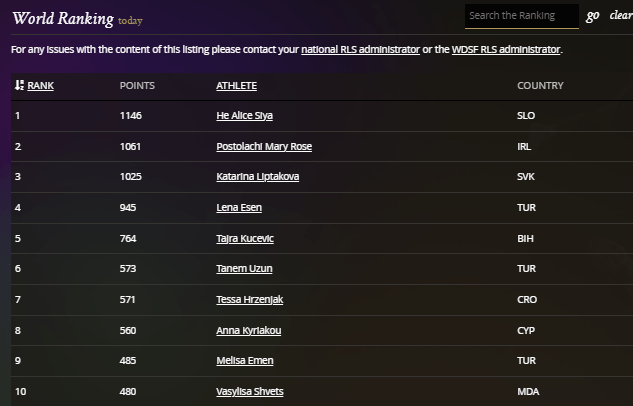Select athlete Lena Esen
The image size is (633, 406).
pos(239,207)
